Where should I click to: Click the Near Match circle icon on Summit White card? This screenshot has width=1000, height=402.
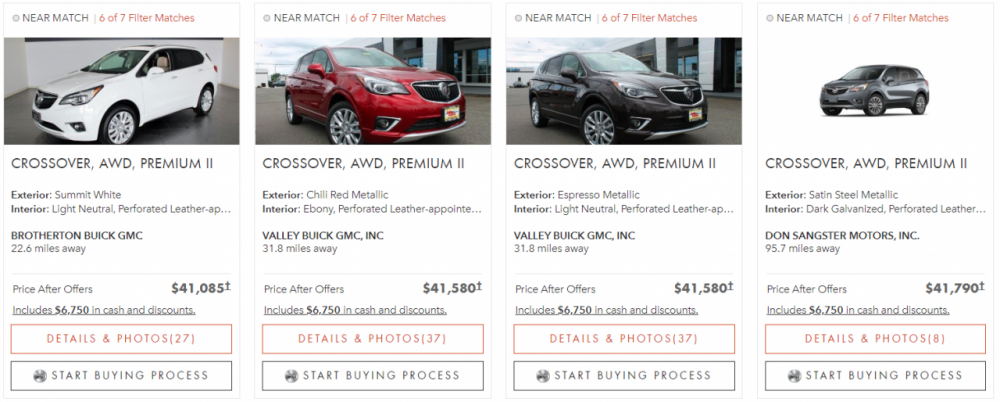pyautogui.click(x=13, y=18)
